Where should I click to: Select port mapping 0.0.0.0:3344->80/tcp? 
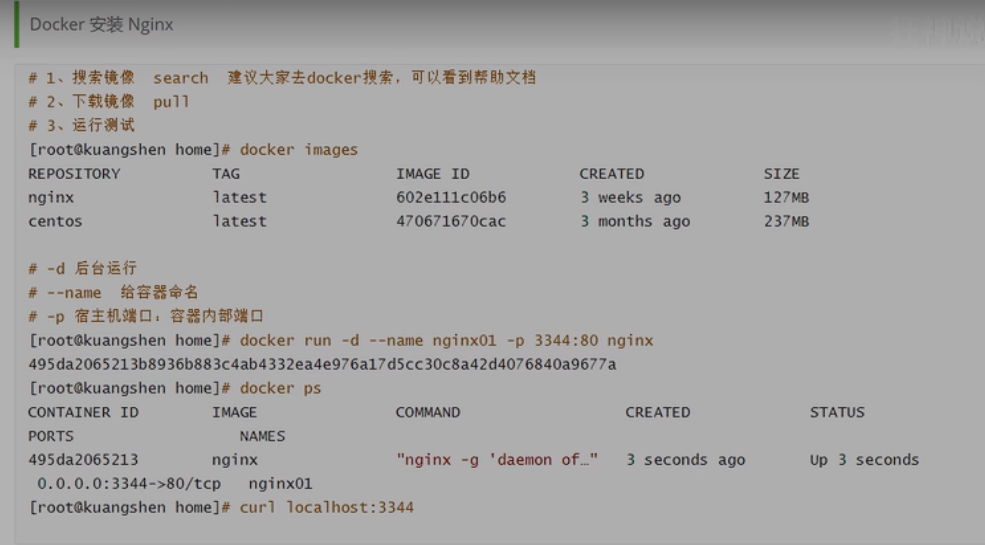129,483
